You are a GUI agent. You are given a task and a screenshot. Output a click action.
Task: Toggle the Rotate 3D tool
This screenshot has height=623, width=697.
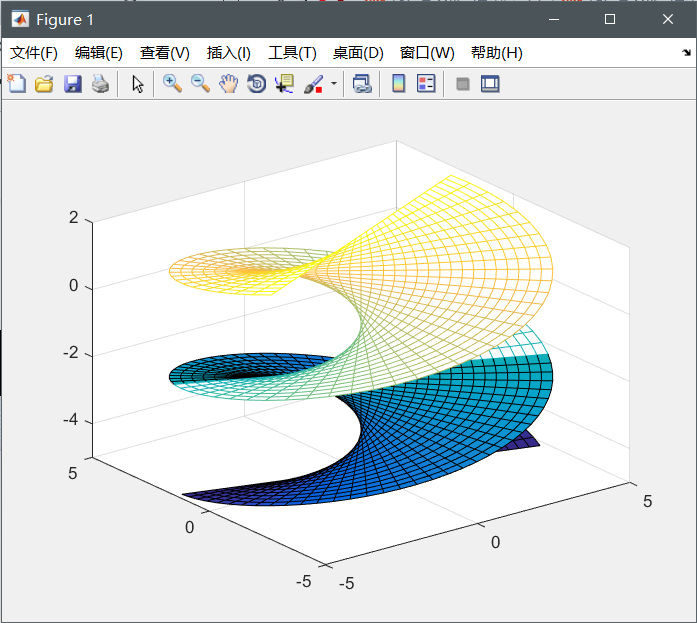tap(256, 84)
